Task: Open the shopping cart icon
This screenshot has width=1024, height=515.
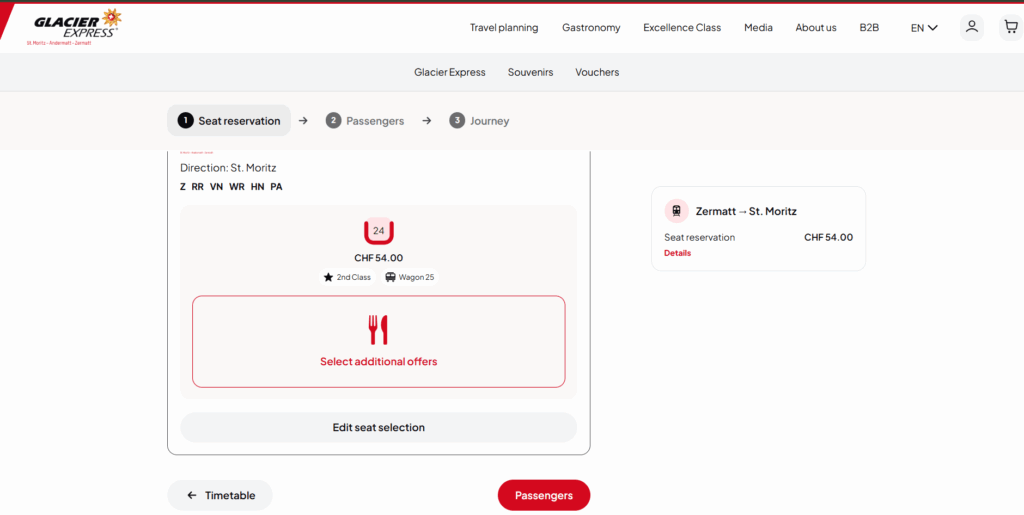Action: tap(1010, 27)
